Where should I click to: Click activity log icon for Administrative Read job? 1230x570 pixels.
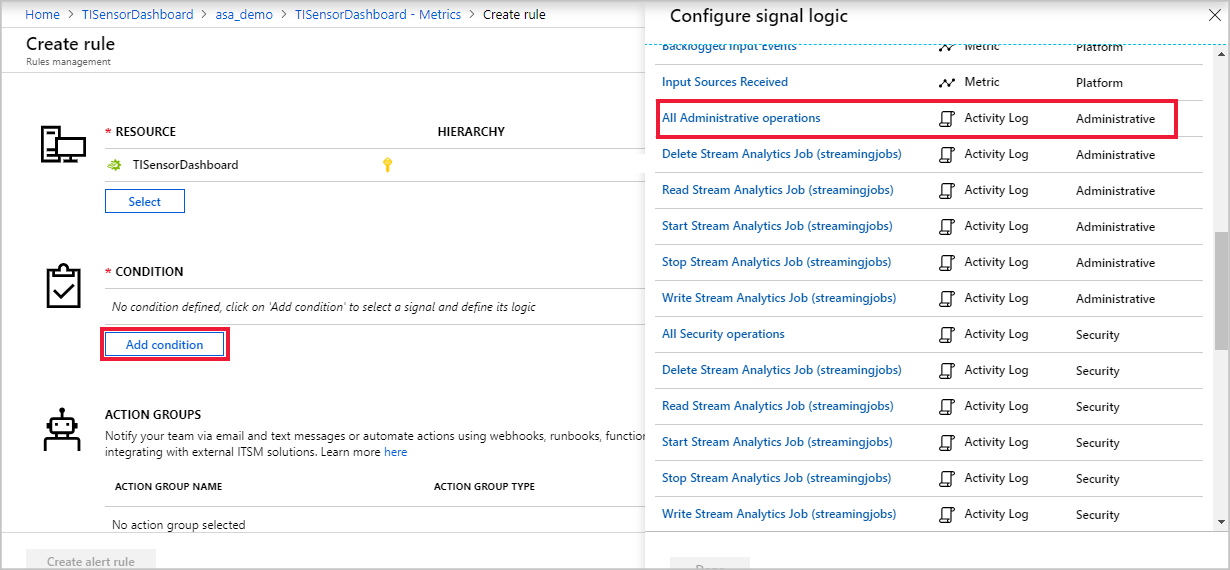[946, 191]
